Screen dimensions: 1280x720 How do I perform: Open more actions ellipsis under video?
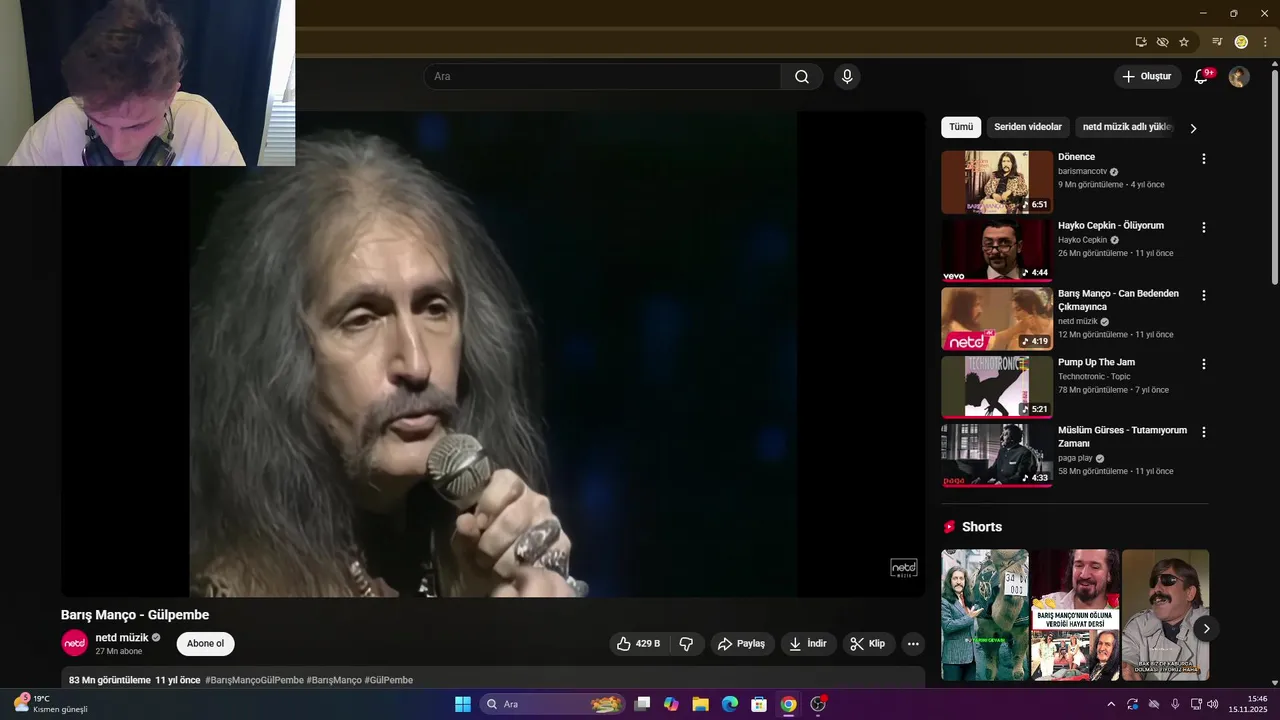[x=913, y=644]
